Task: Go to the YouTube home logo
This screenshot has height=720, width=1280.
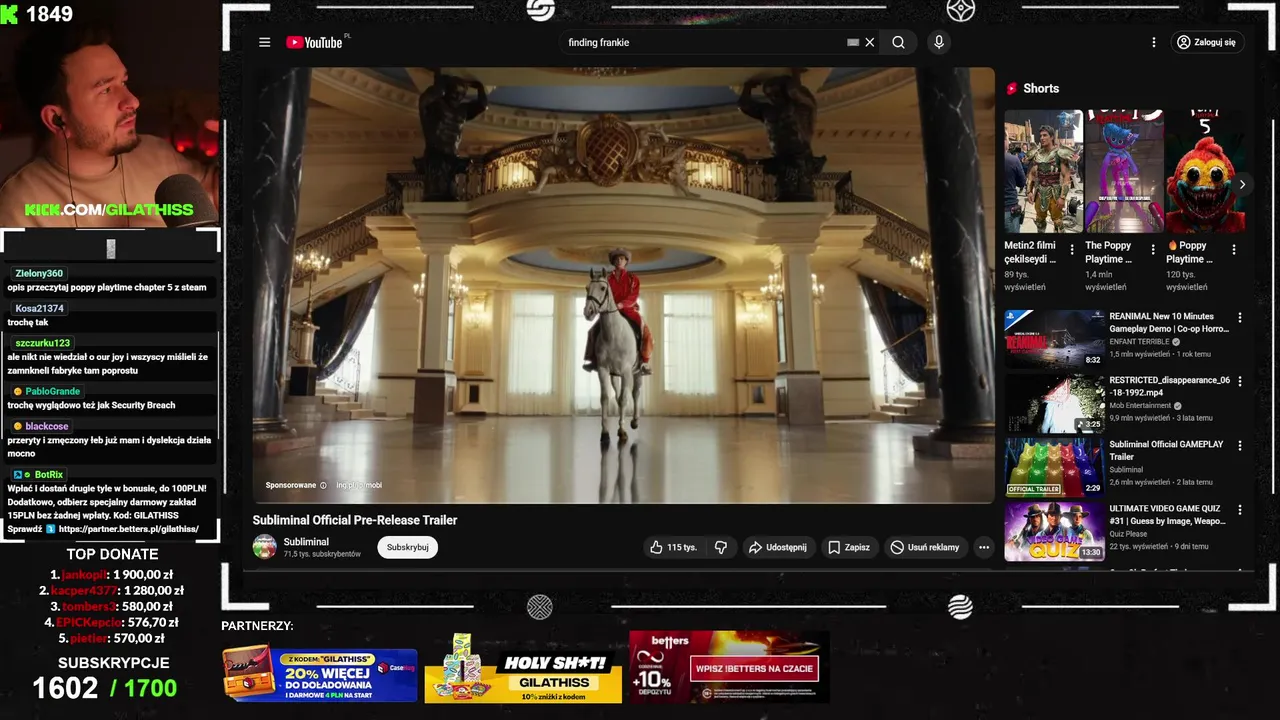Action: pyautogui.click(x=314, y=42)
